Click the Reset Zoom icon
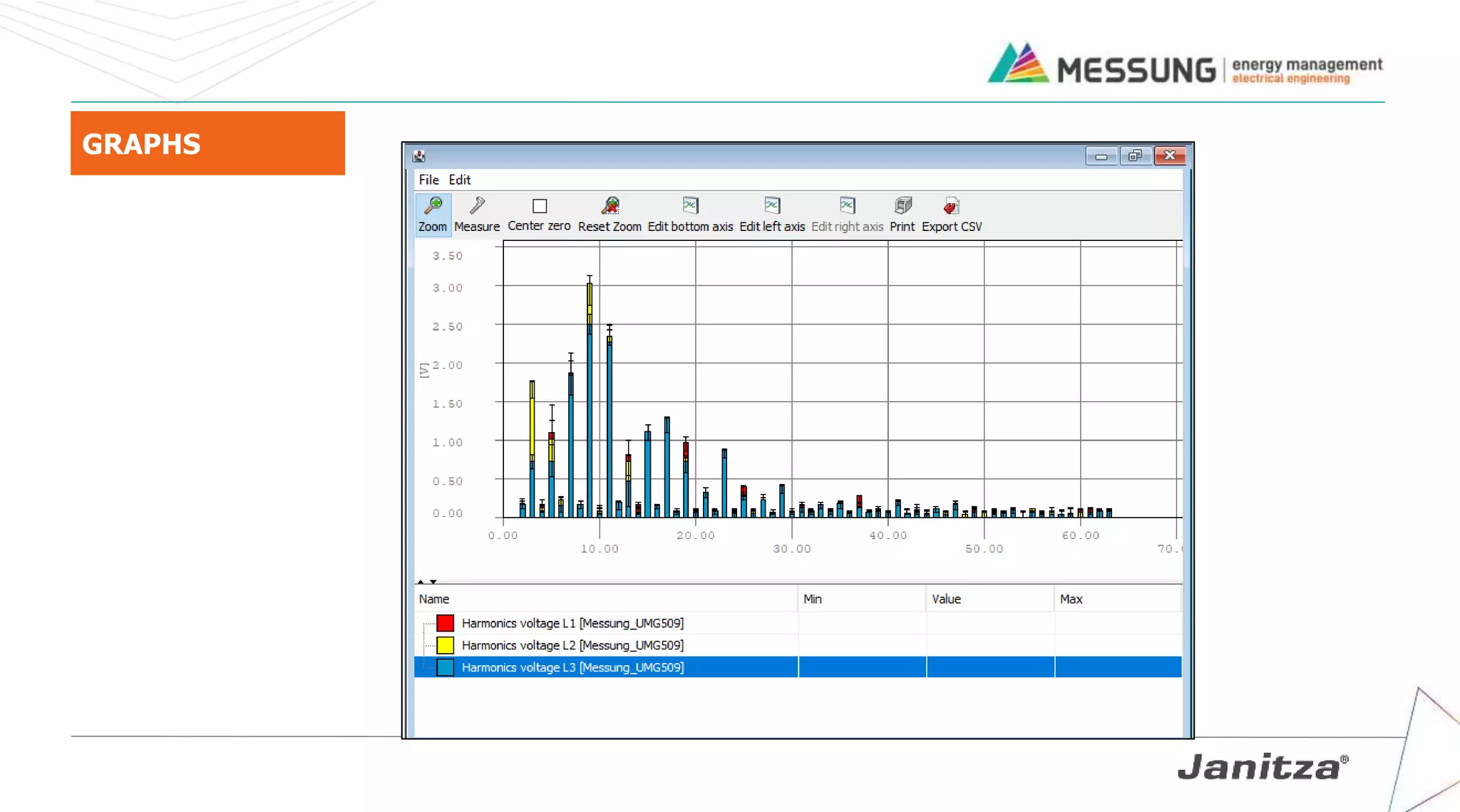1460x812 pixels. (610, 206)
